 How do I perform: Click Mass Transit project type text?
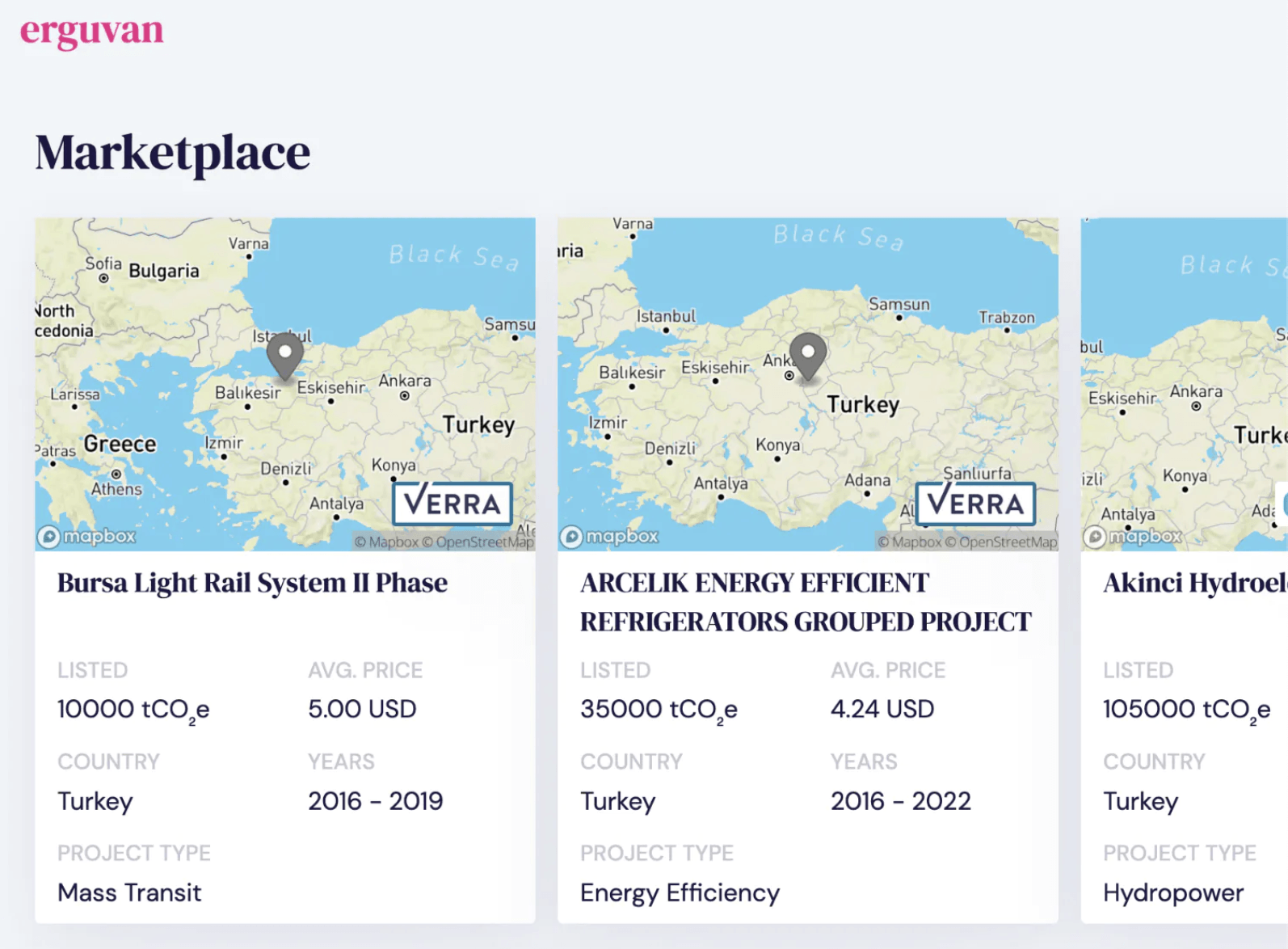pyautogui.click(x=129, y=892)
